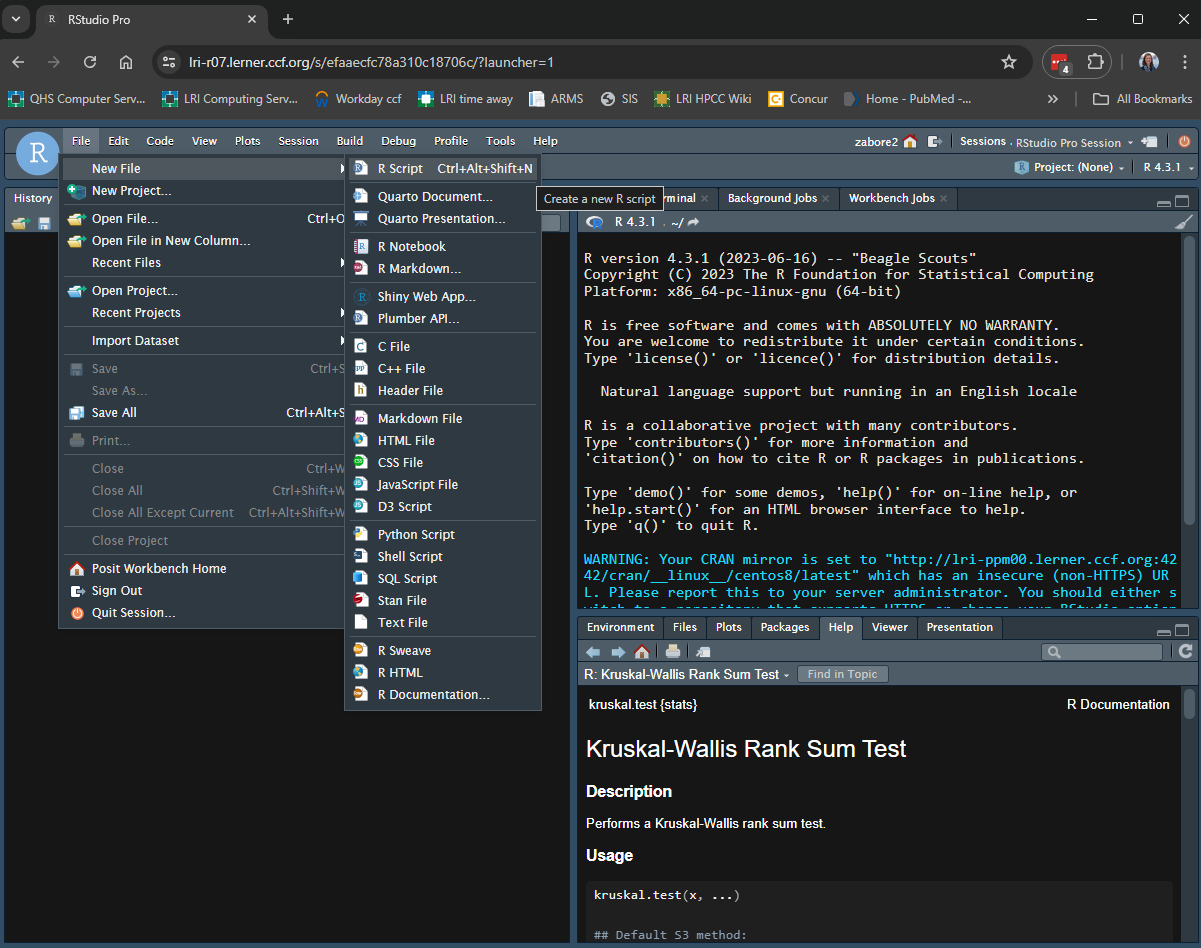The height and width of the screenshot is (948, 1201).
Task: Expand the Recent Files submenu
Action: pyautogui.click(x=202, y=262)
